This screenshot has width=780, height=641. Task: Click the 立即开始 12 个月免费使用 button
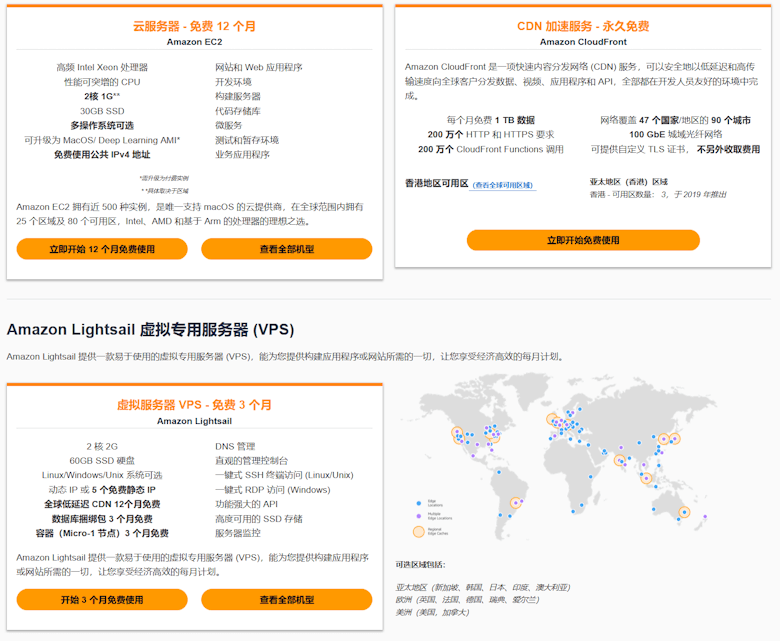tap(102, 249)
